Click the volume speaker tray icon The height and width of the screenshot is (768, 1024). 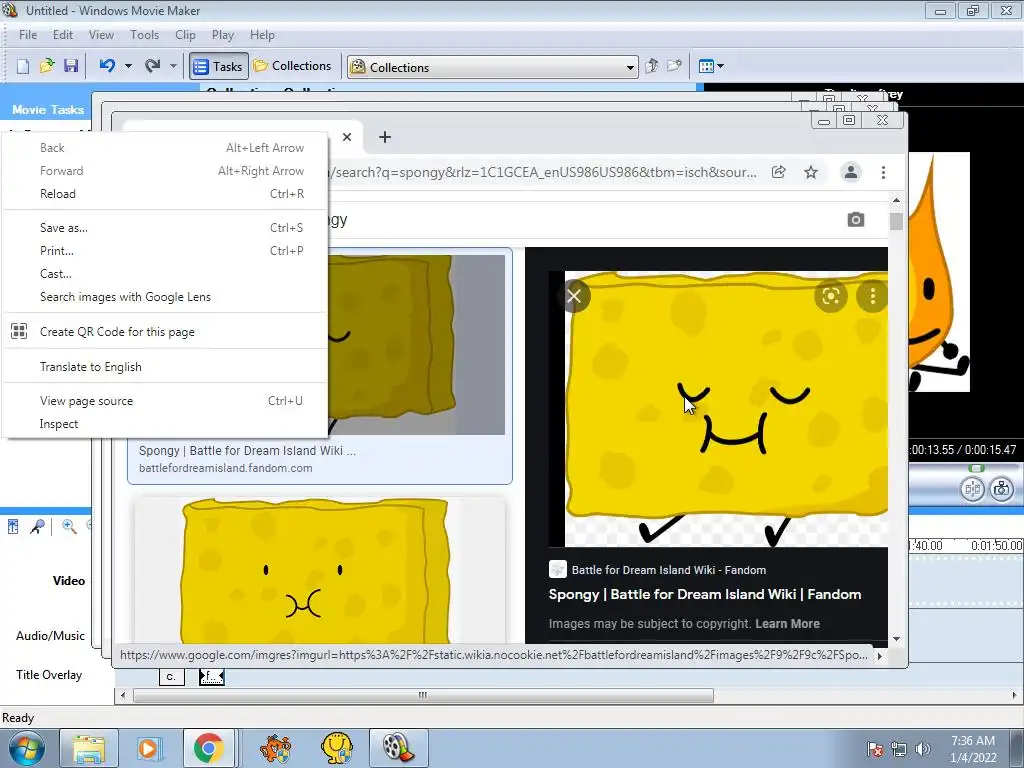(922, 749)
